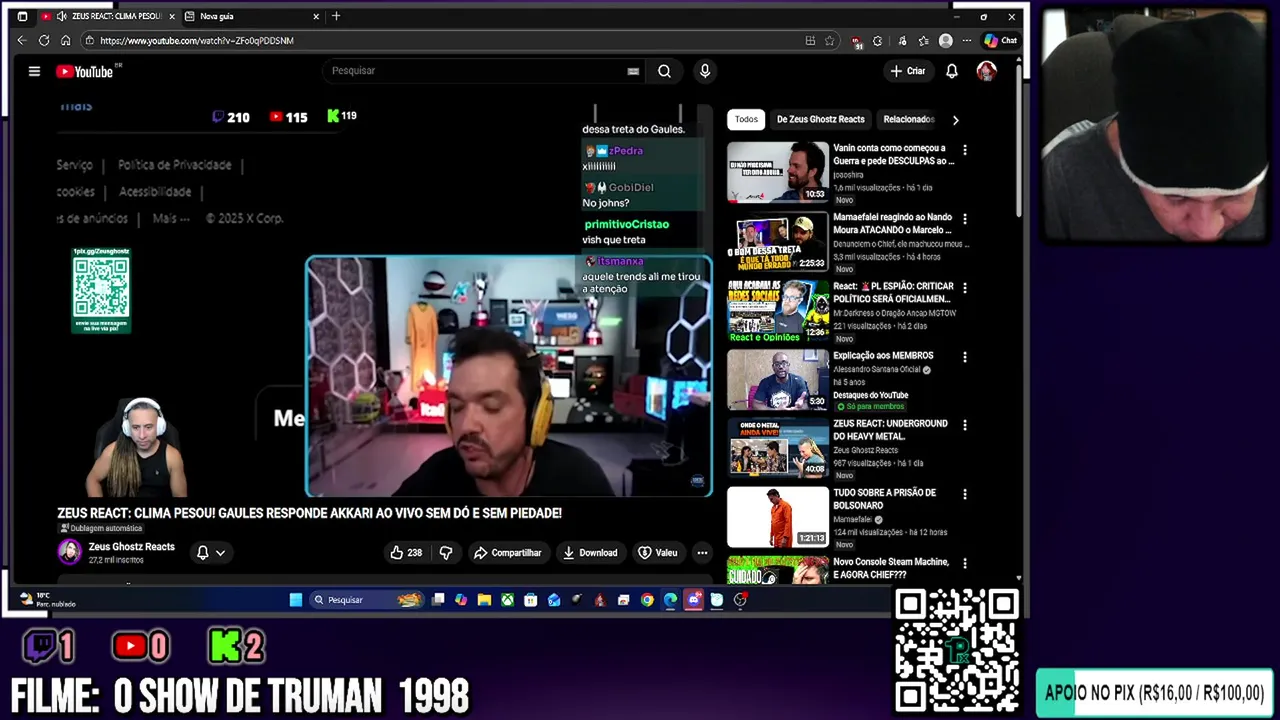1280x720 pixels.
Task: Go back with the browser back arrow
Action: 22,40
